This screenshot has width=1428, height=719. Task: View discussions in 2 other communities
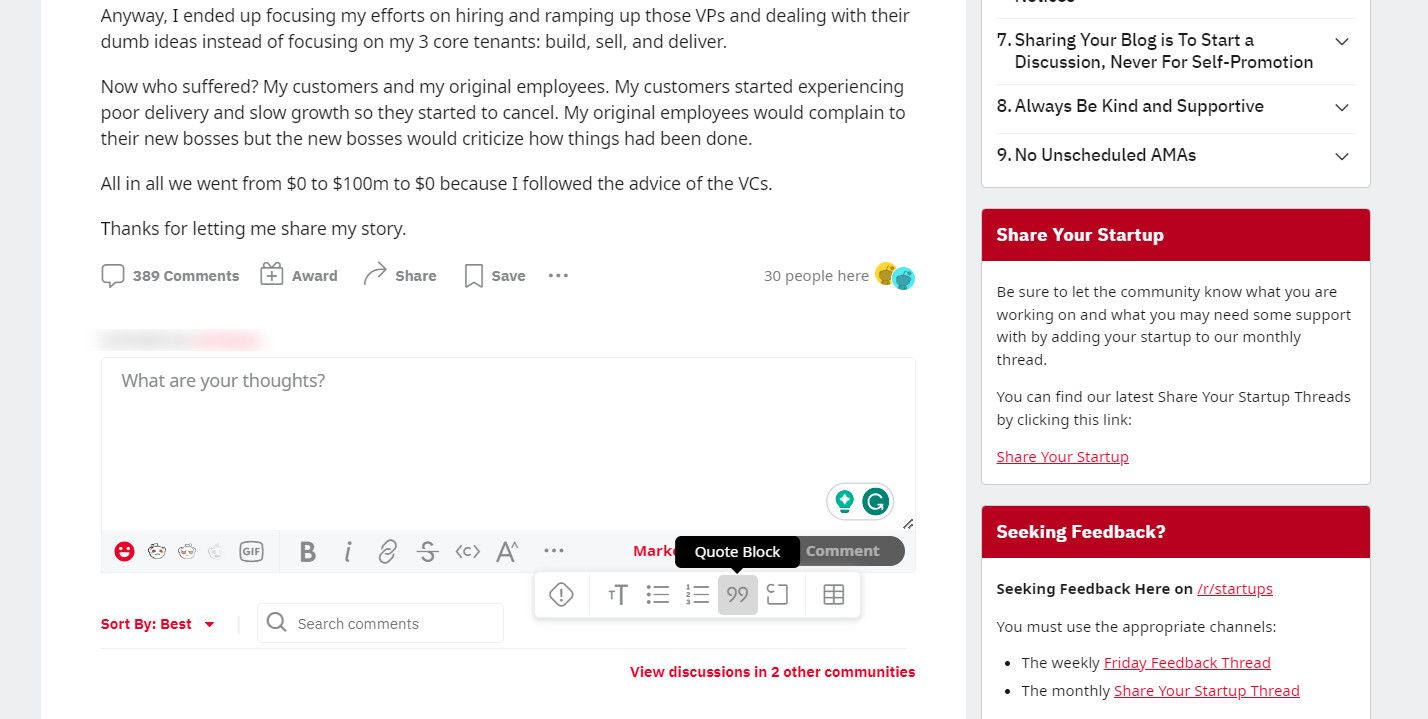[x=772, y=672]
